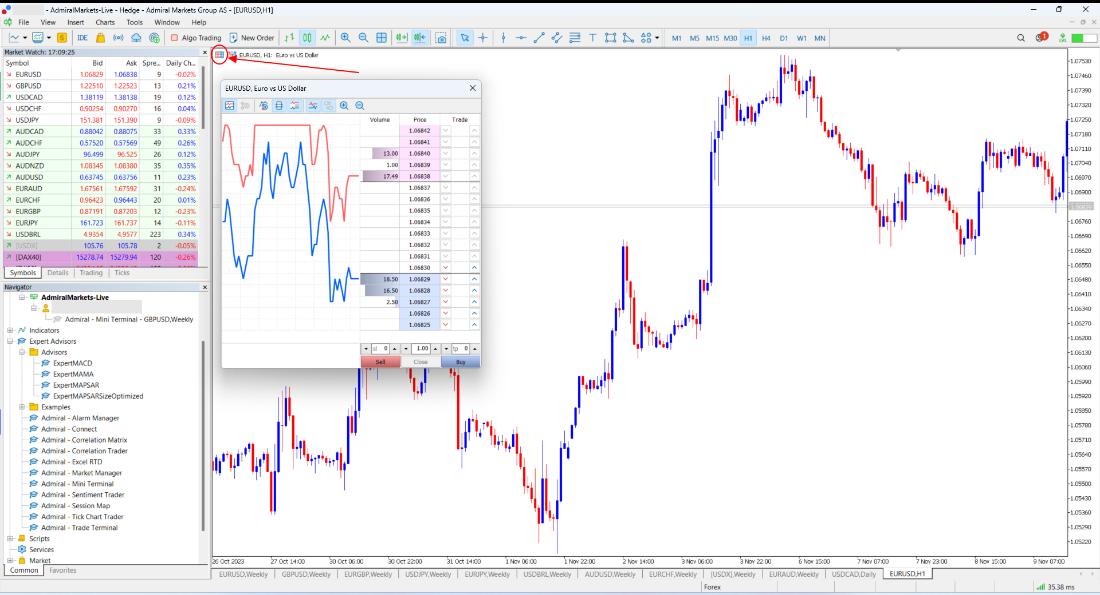
Task: Expand the Indicators tree node
Action: [10, 330]
